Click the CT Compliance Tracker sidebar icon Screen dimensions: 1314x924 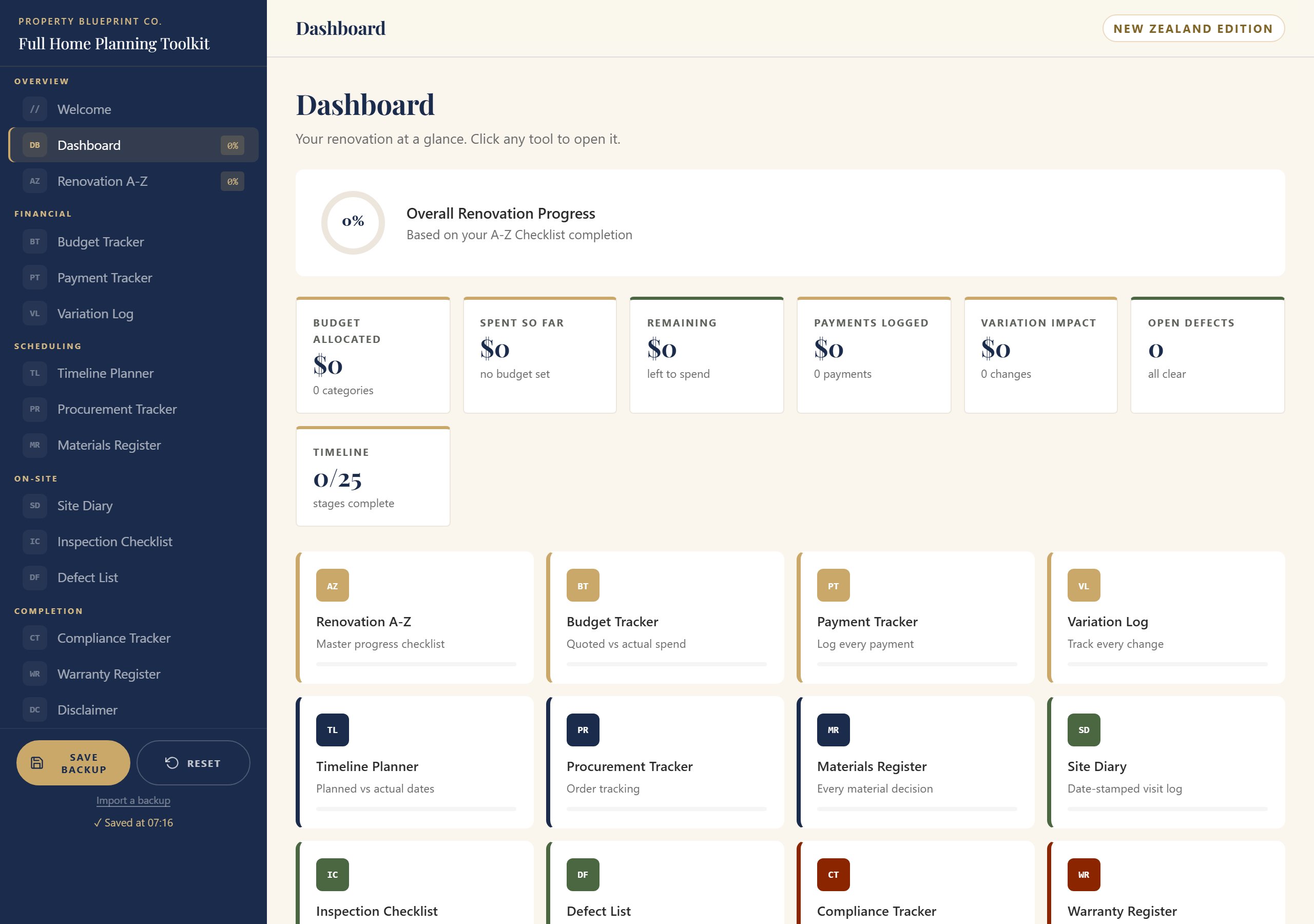(35, 638)
